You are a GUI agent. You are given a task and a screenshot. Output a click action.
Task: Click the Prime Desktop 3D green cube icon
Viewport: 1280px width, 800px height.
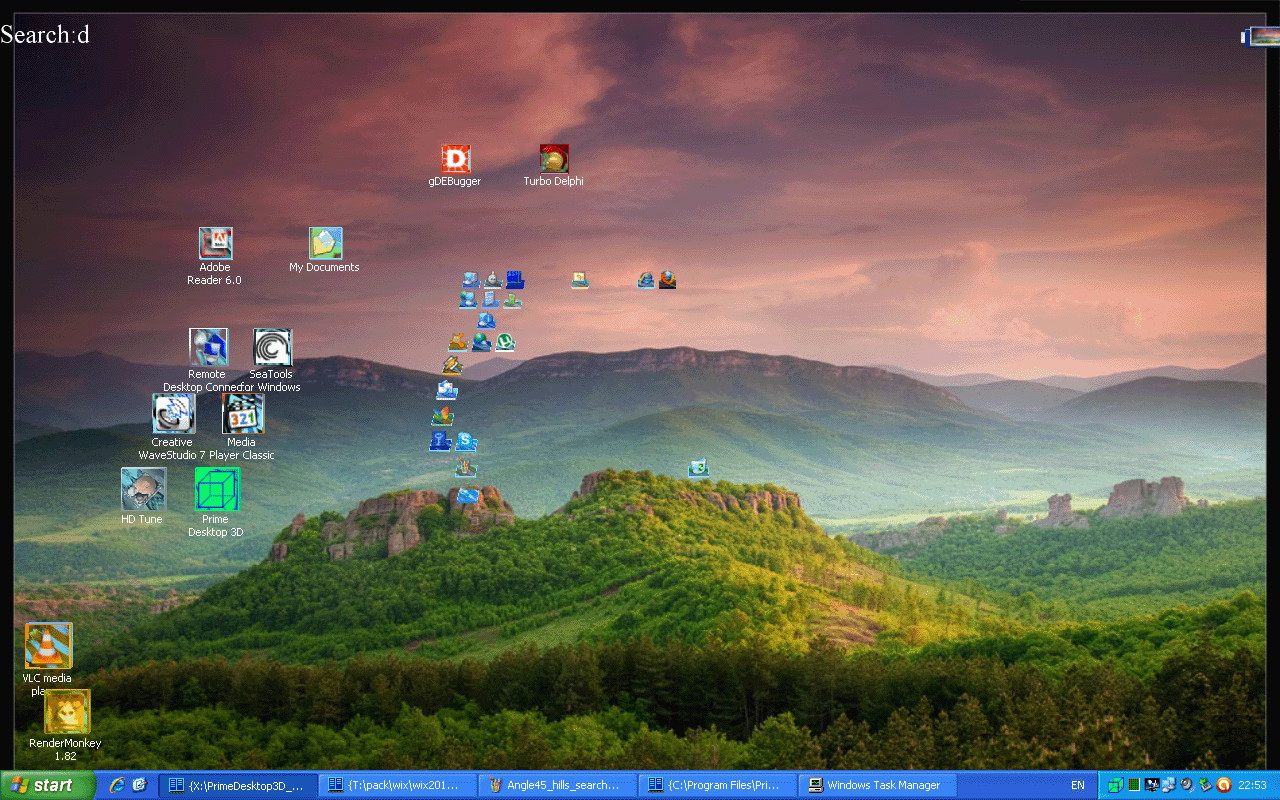[217, 489]
